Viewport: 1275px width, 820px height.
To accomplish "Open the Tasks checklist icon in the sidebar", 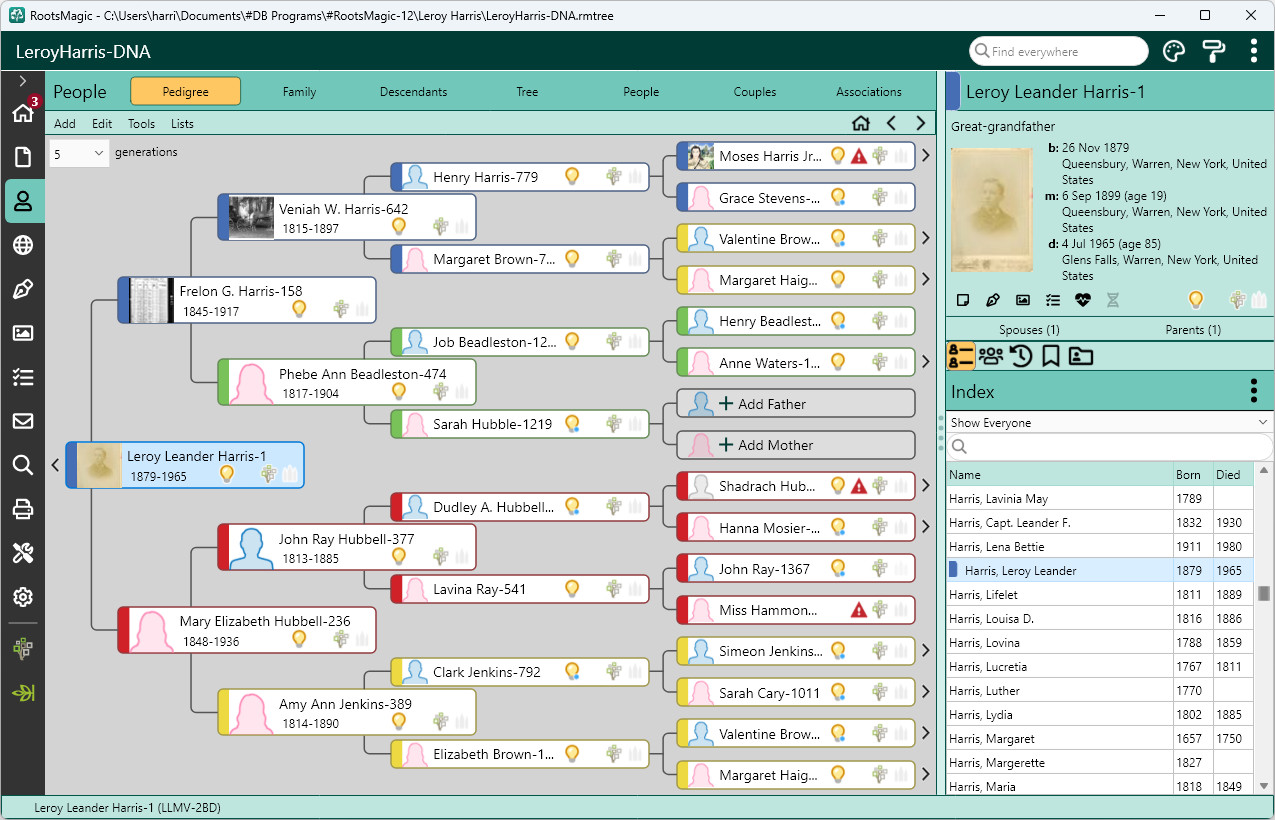I will (x=23, y=377).
